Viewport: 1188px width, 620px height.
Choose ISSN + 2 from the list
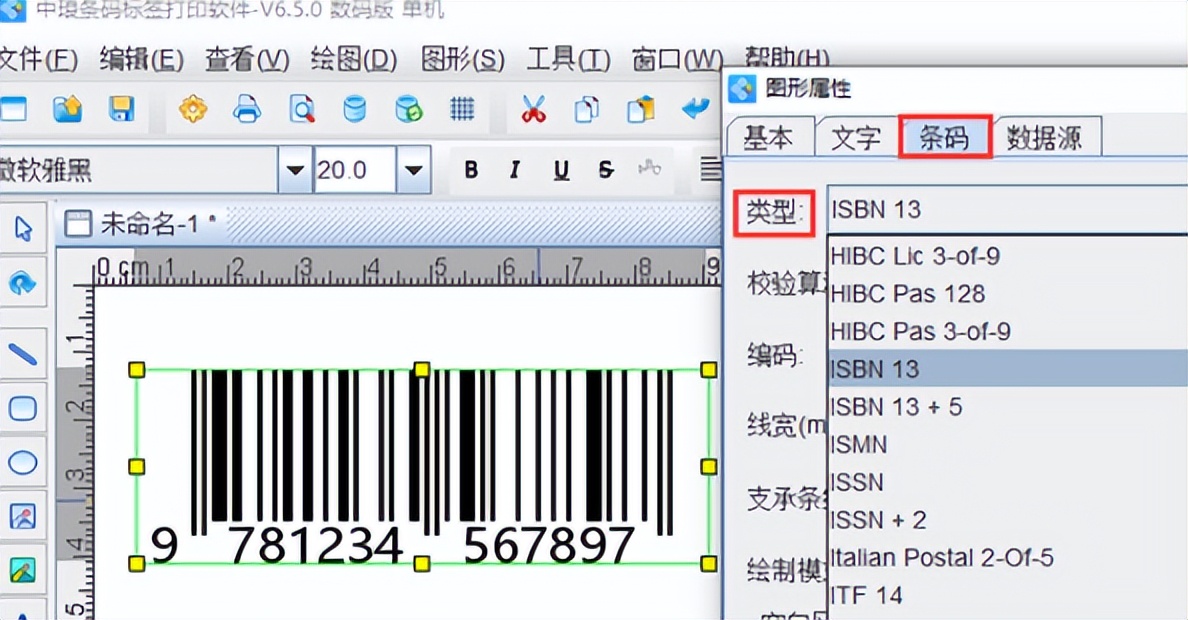click(x=1008, y=520)
